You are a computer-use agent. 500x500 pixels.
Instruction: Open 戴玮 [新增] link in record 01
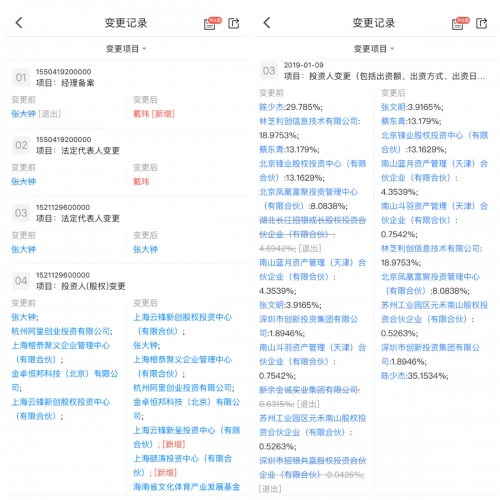point(154,114)
